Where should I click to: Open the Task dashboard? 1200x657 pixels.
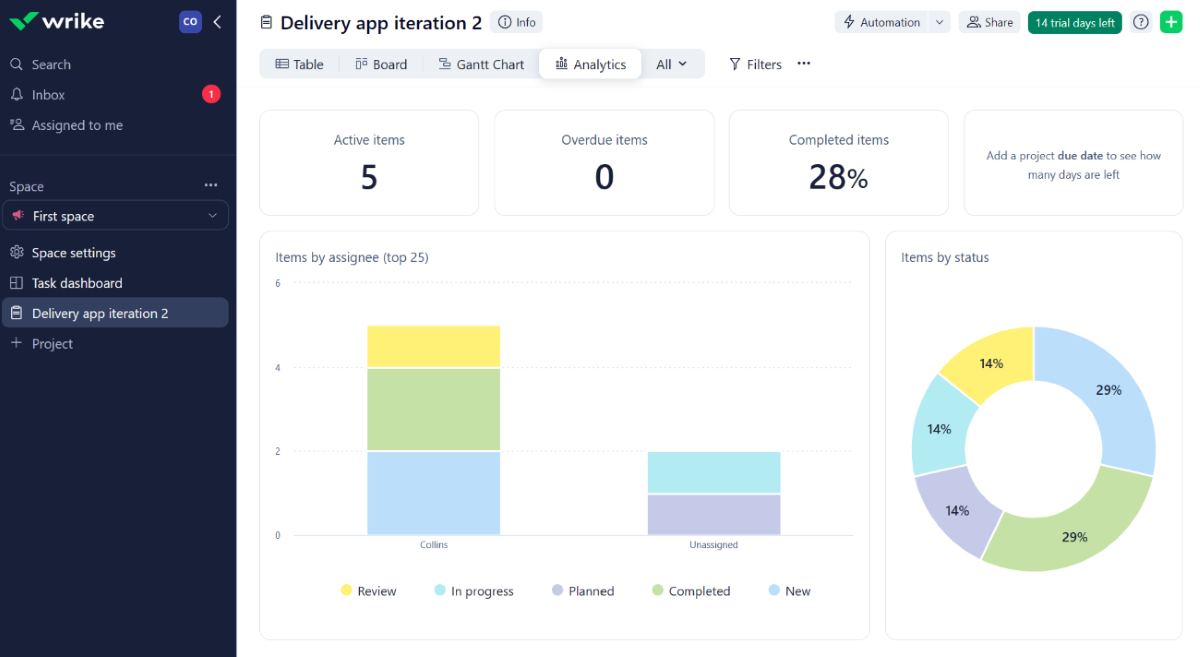[x=80, y=282]
